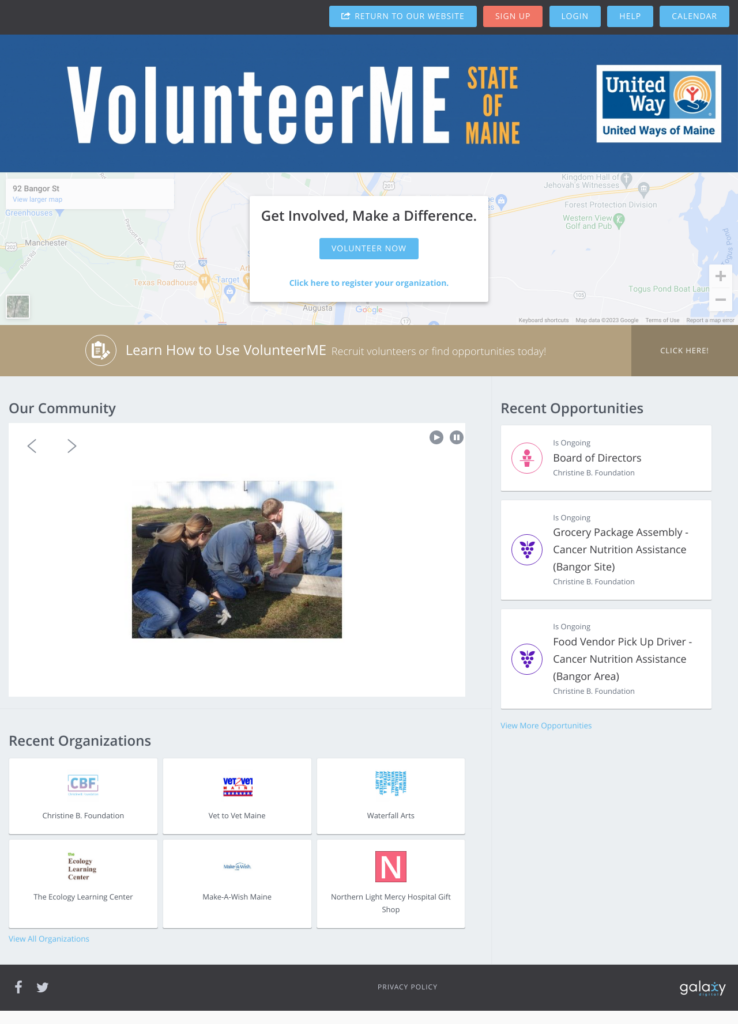Zoom out on the map
The image size is (738, 1024).
[720, 300]
